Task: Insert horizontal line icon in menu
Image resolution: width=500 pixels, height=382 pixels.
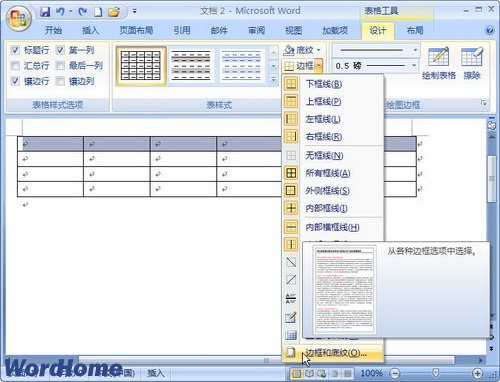Action: coord(291,298)
